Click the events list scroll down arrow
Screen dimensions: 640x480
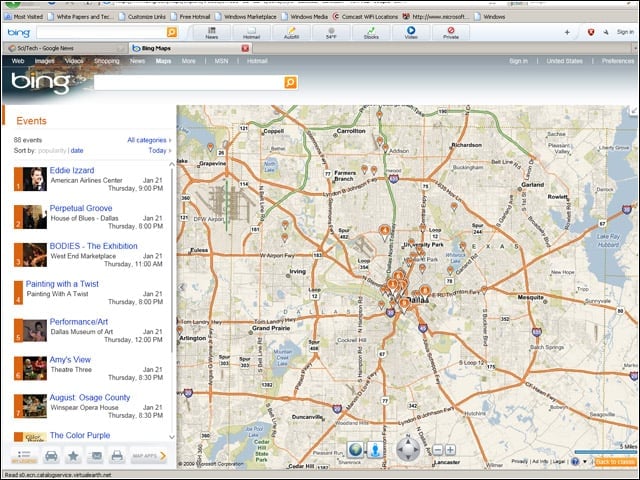pyautogui.click(x=172, y=437)
